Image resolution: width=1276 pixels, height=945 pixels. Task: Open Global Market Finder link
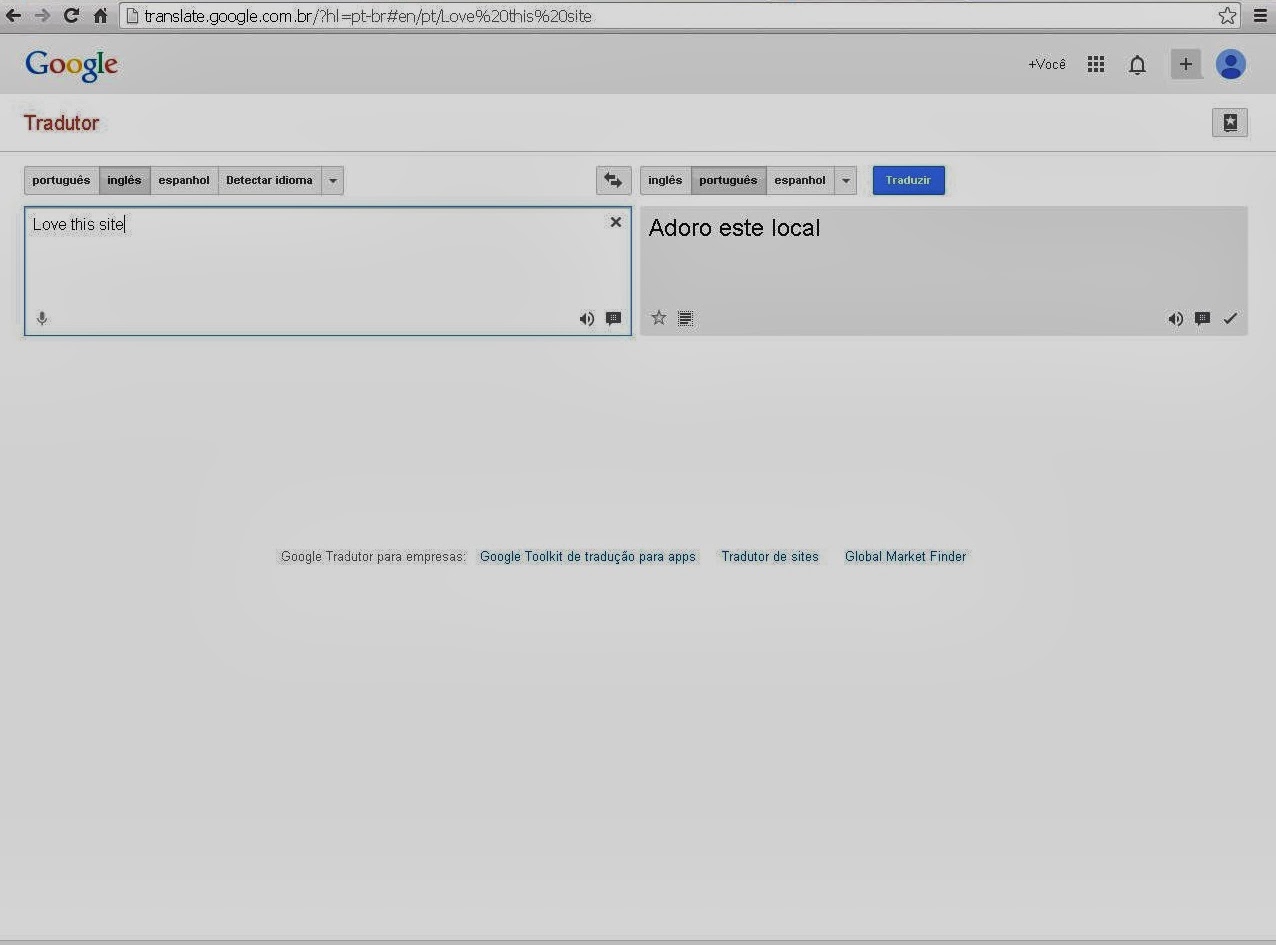(906, 556)
